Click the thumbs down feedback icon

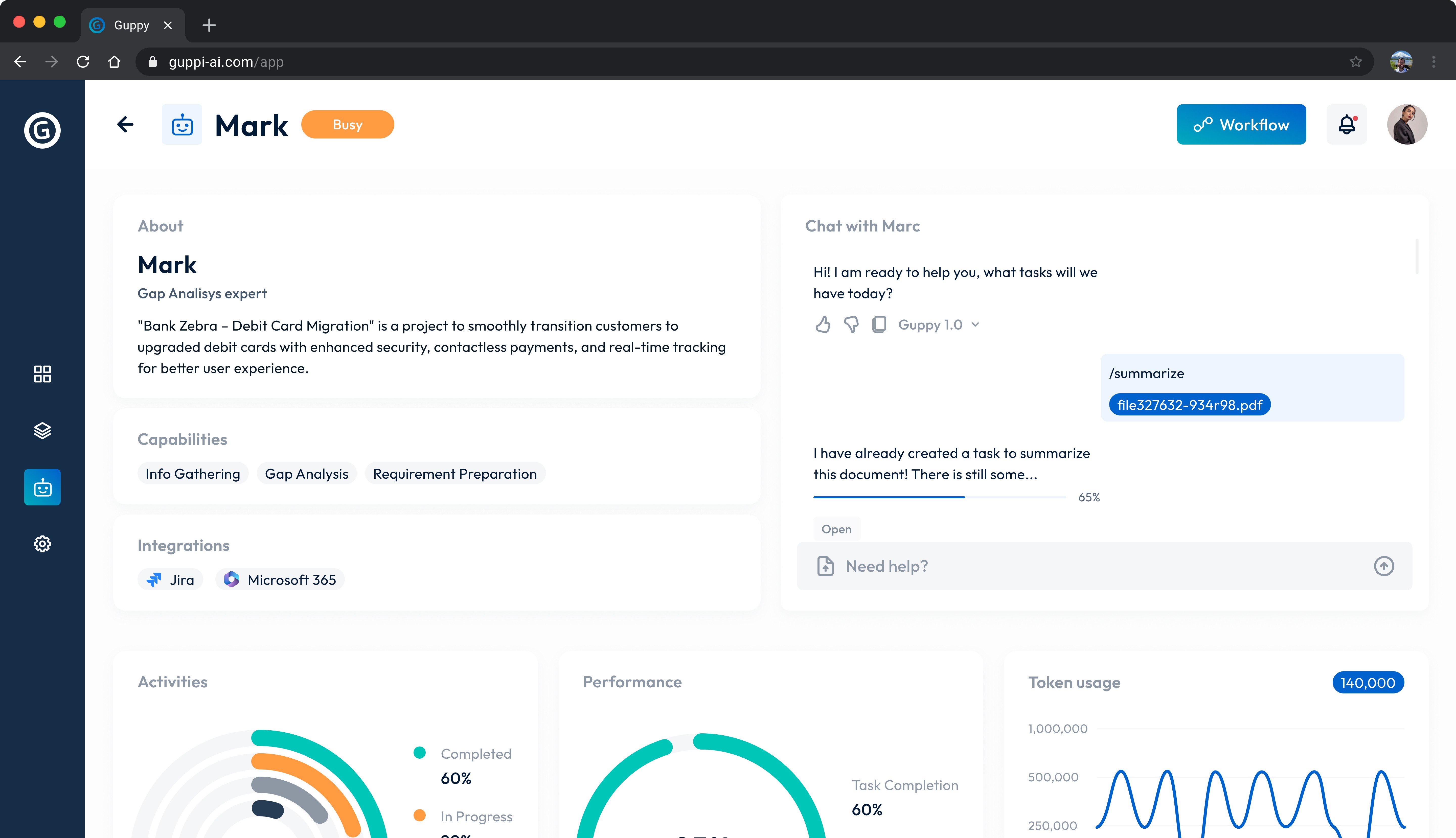click(x=851, y=324)
